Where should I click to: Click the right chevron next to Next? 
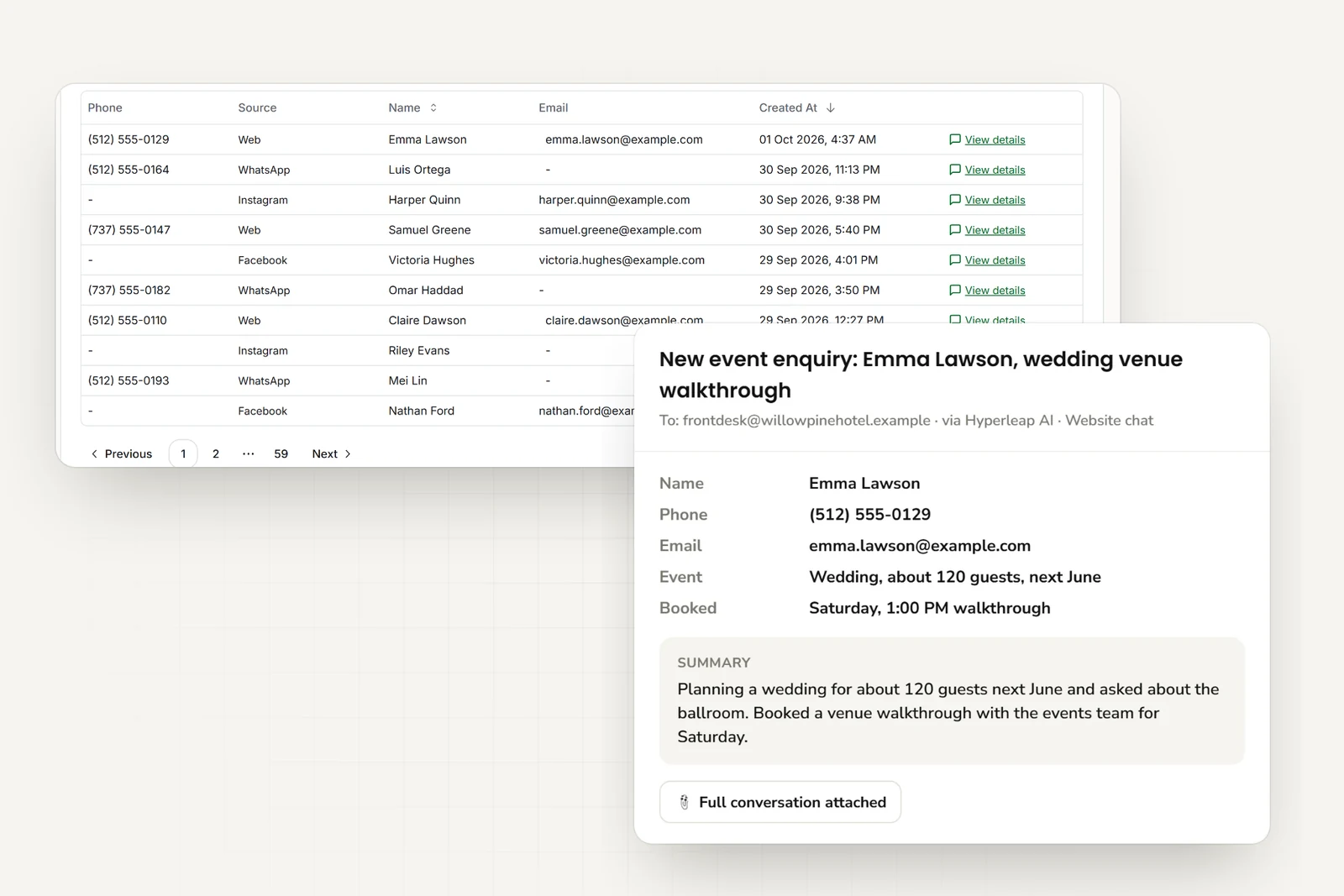[x=348, y=453]
